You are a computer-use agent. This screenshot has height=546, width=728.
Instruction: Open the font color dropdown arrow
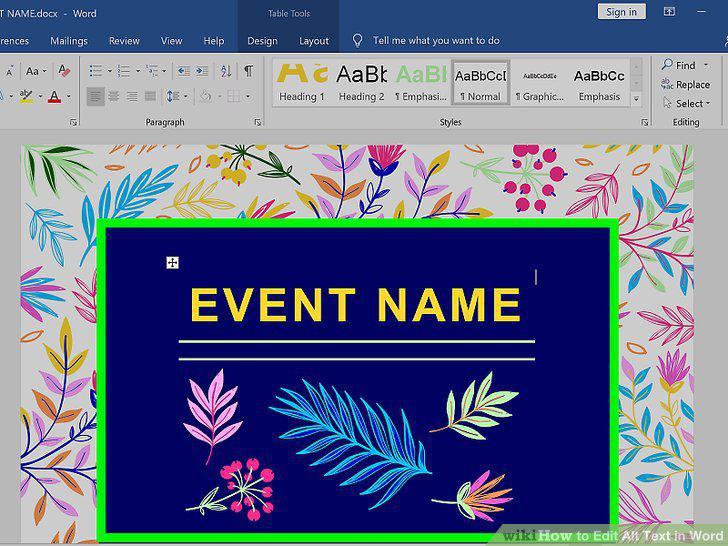point(69,97)
